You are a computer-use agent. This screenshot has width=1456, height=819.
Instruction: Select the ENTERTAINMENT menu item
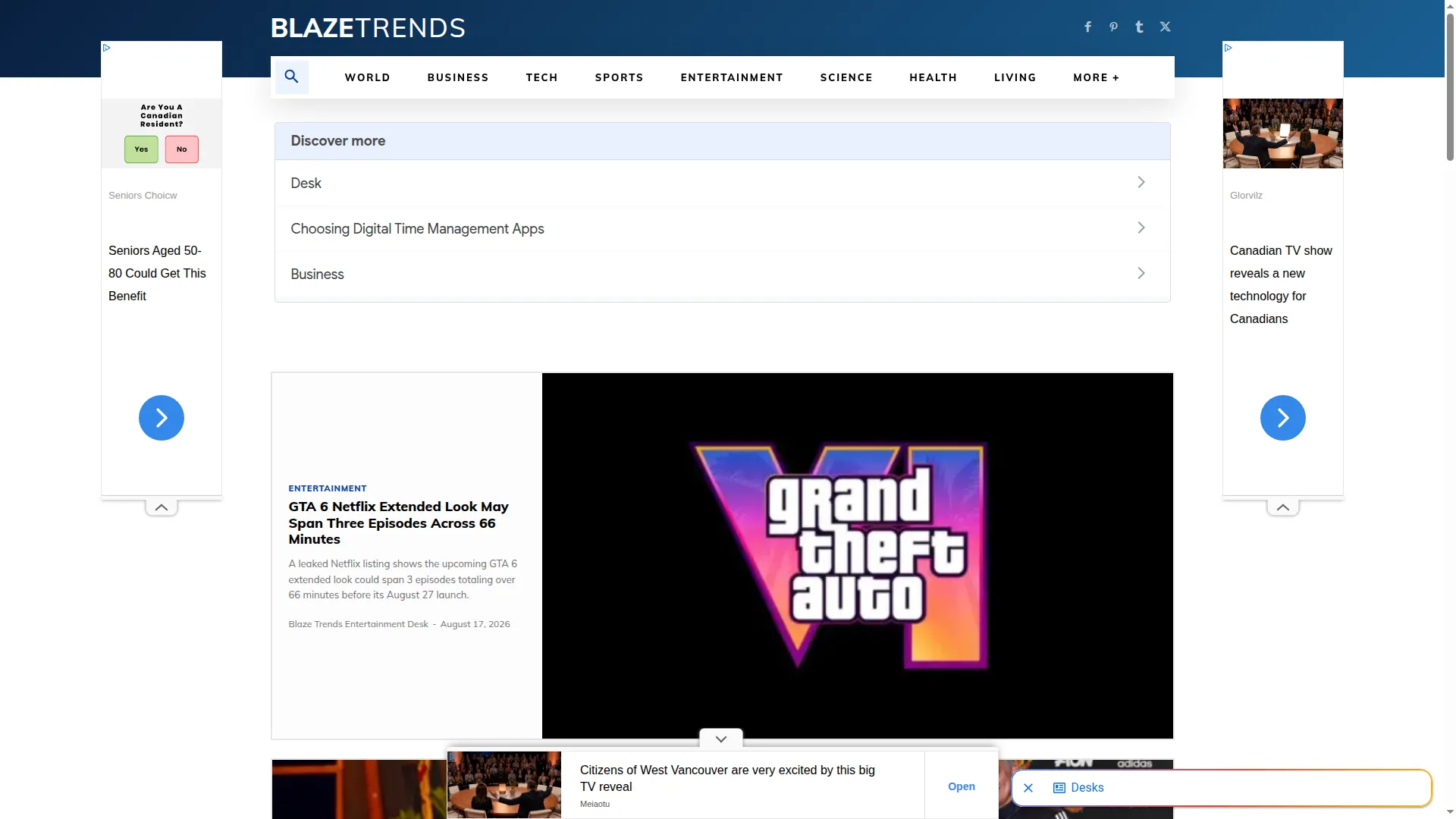click(732, 77)
